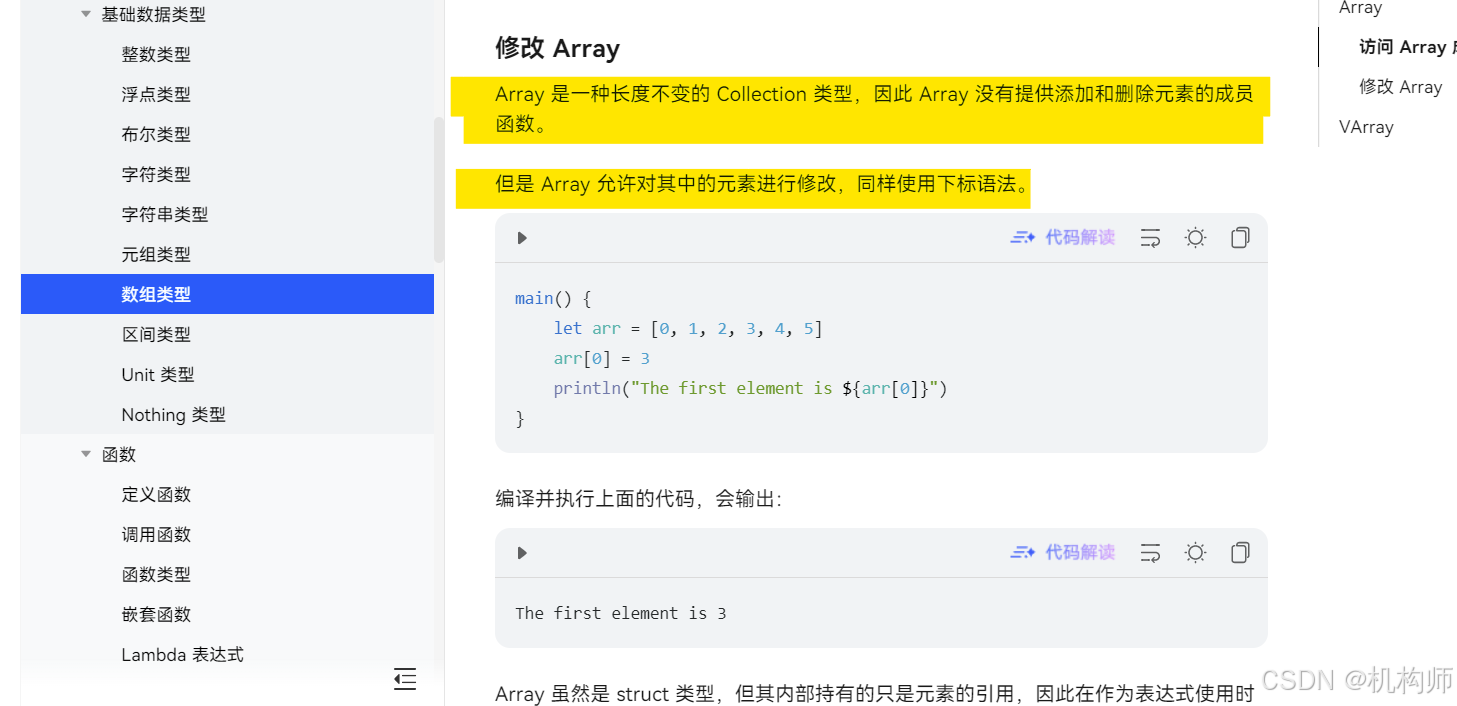Viewport: 1457px width, 706px height.
Task: Switch theme on the output code block
Action: 1195,552
